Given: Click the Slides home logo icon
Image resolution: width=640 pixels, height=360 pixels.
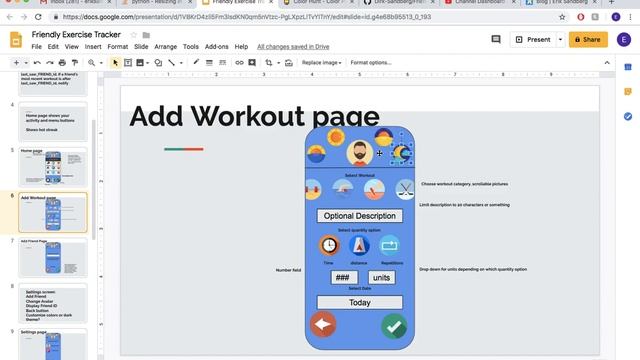Looking at the screenshot, I should [16, 40].
